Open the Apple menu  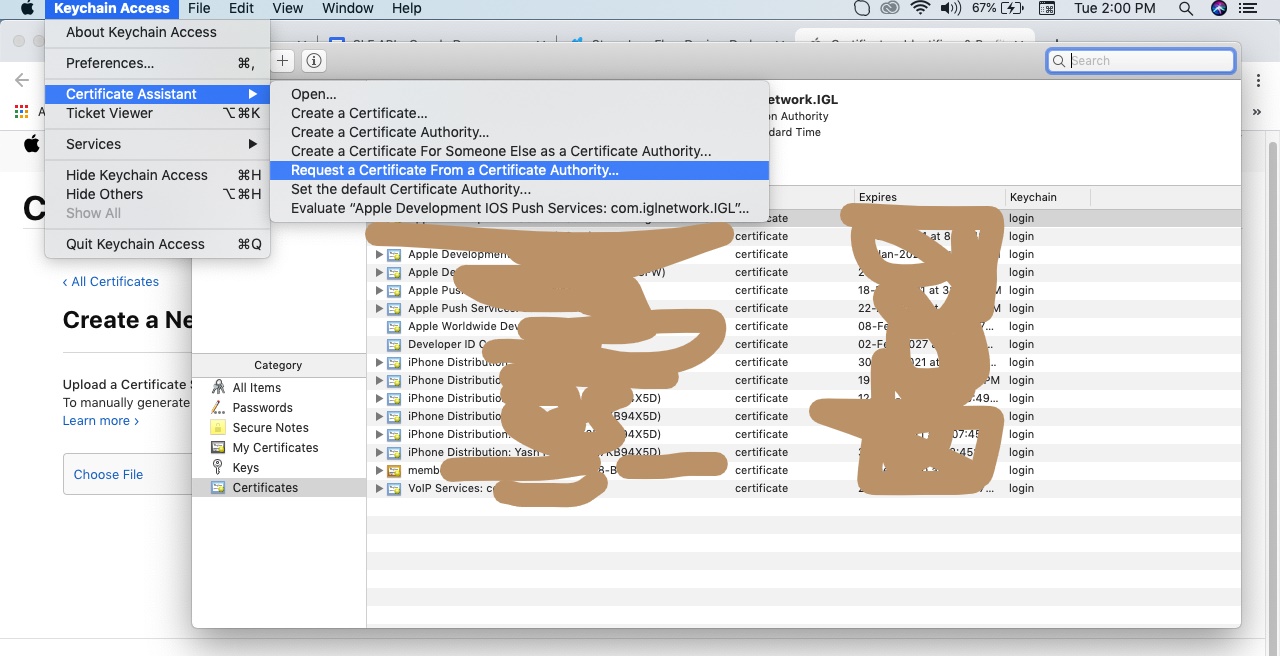[x=27, y=8]
